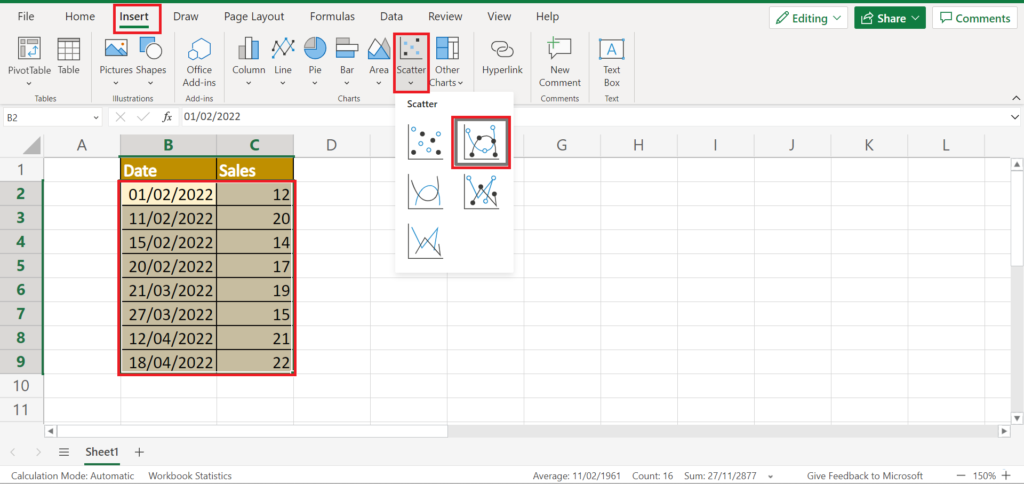This screenshot has width=1024, height=484.
Task: Open the Shapes gallery
Action: click(151, 57)
